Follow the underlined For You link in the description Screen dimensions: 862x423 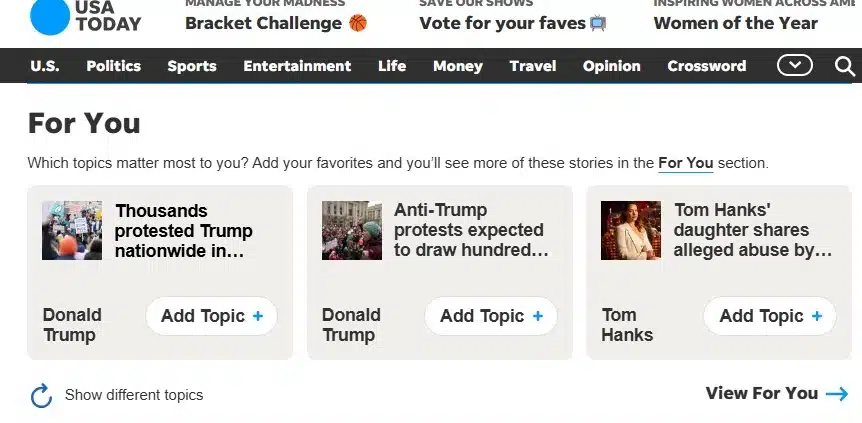point(686,163)
